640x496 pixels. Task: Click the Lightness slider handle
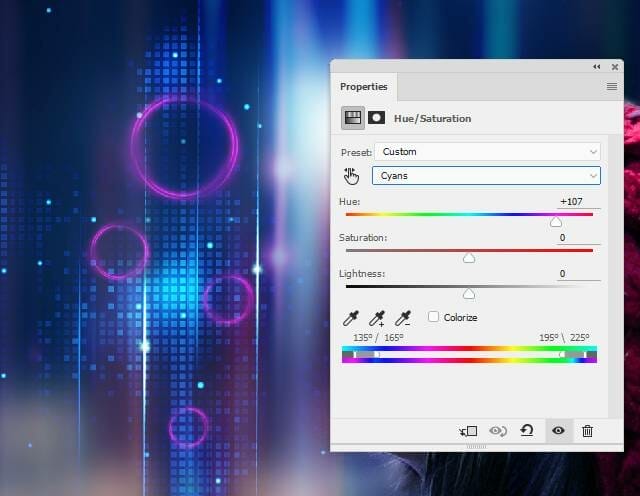coord(469,294)
